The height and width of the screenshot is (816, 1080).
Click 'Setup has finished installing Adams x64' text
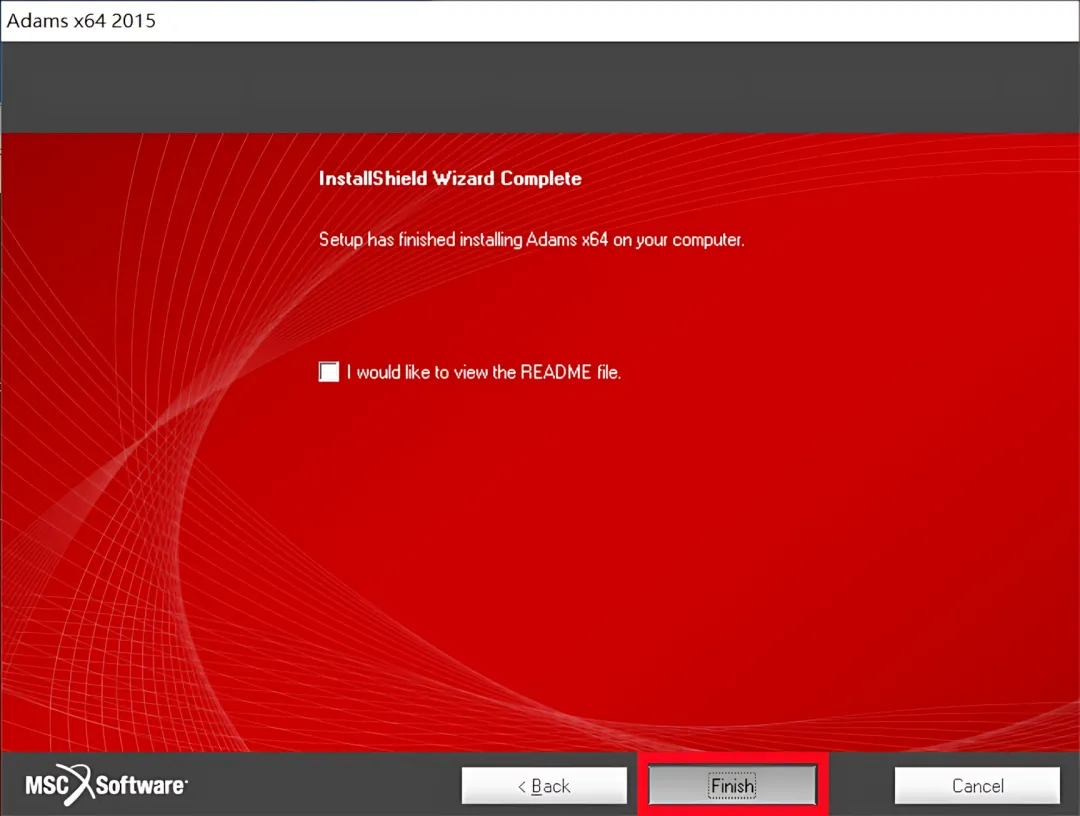531,240
